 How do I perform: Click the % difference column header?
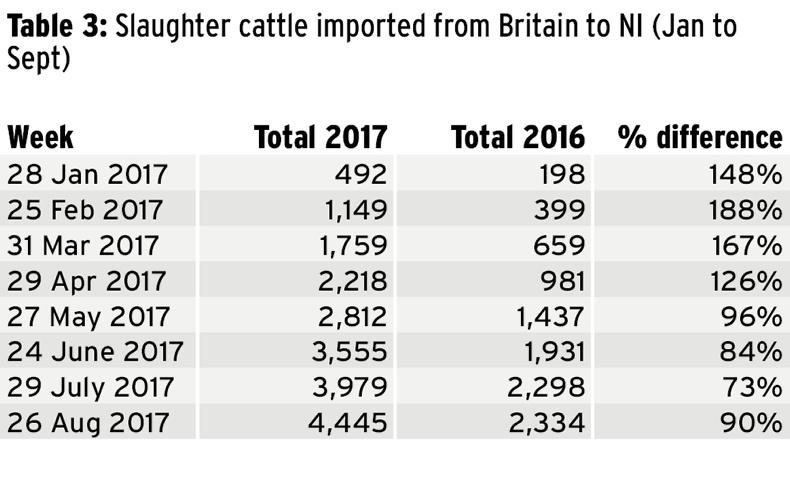[699, 137]
